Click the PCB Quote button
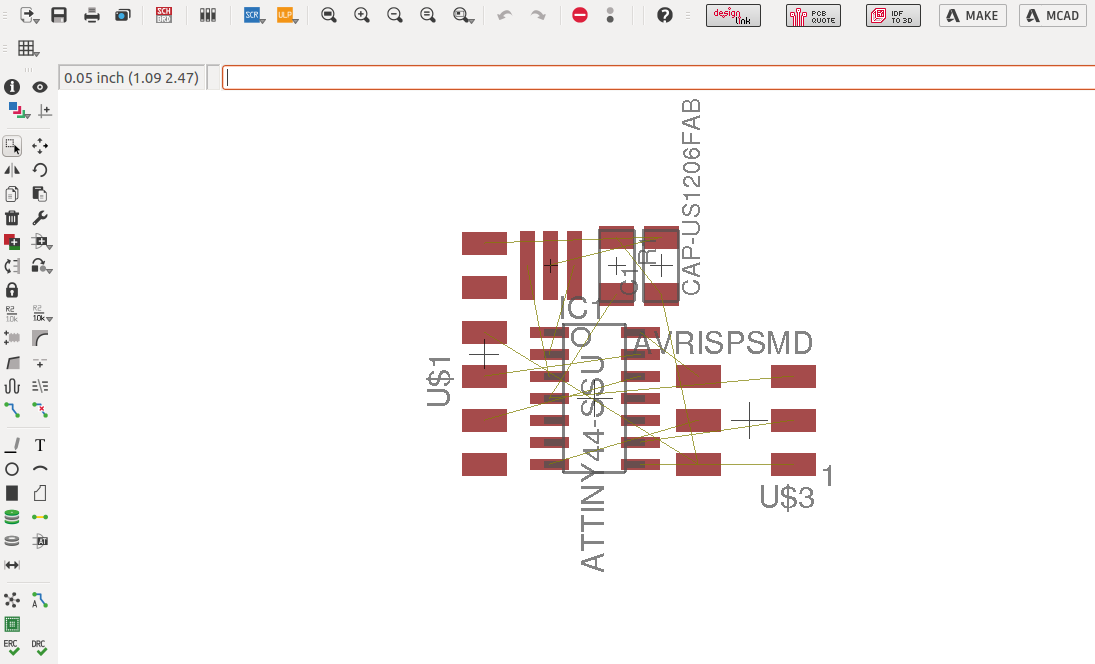Viewport: 1095px width, 664px height. [813, 15]
